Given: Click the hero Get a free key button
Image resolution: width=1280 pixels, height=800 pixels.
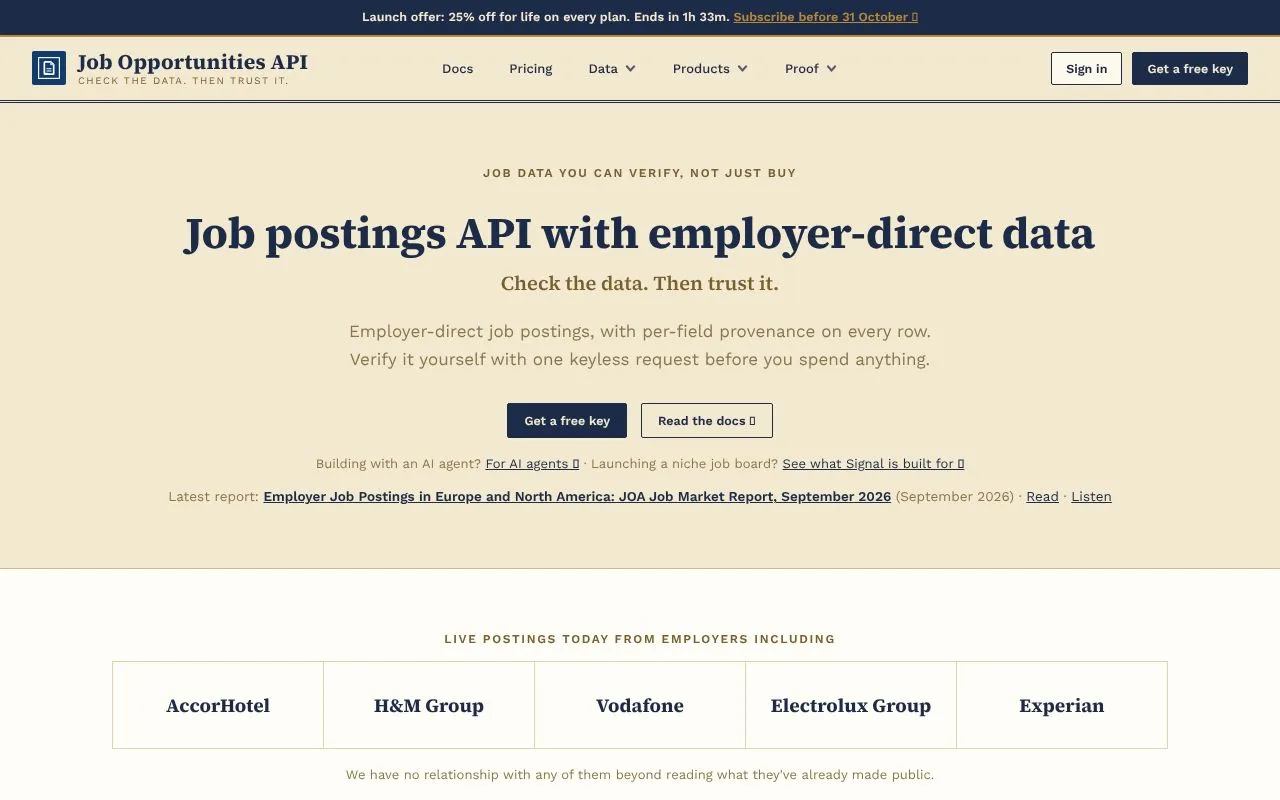Looking at the screenshot, I should [567, 421].
